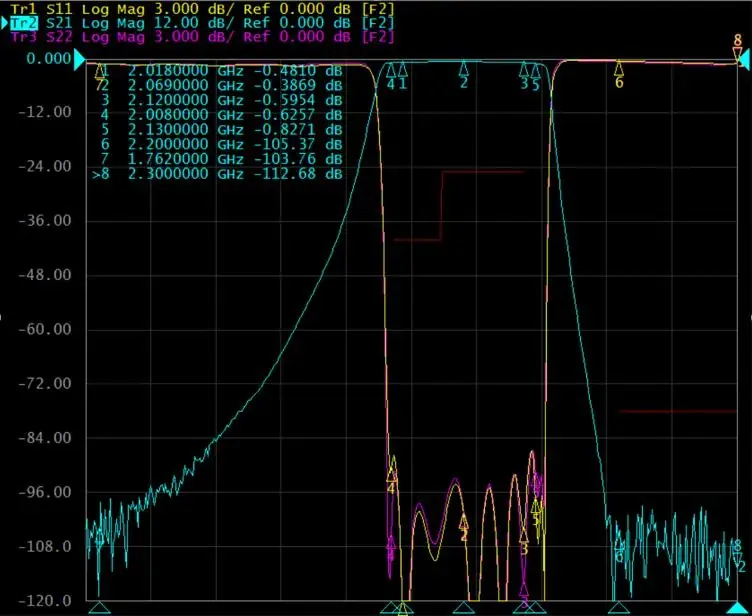Click the red limit line near -78 dB
752x616 pixels.
[677, 411]
